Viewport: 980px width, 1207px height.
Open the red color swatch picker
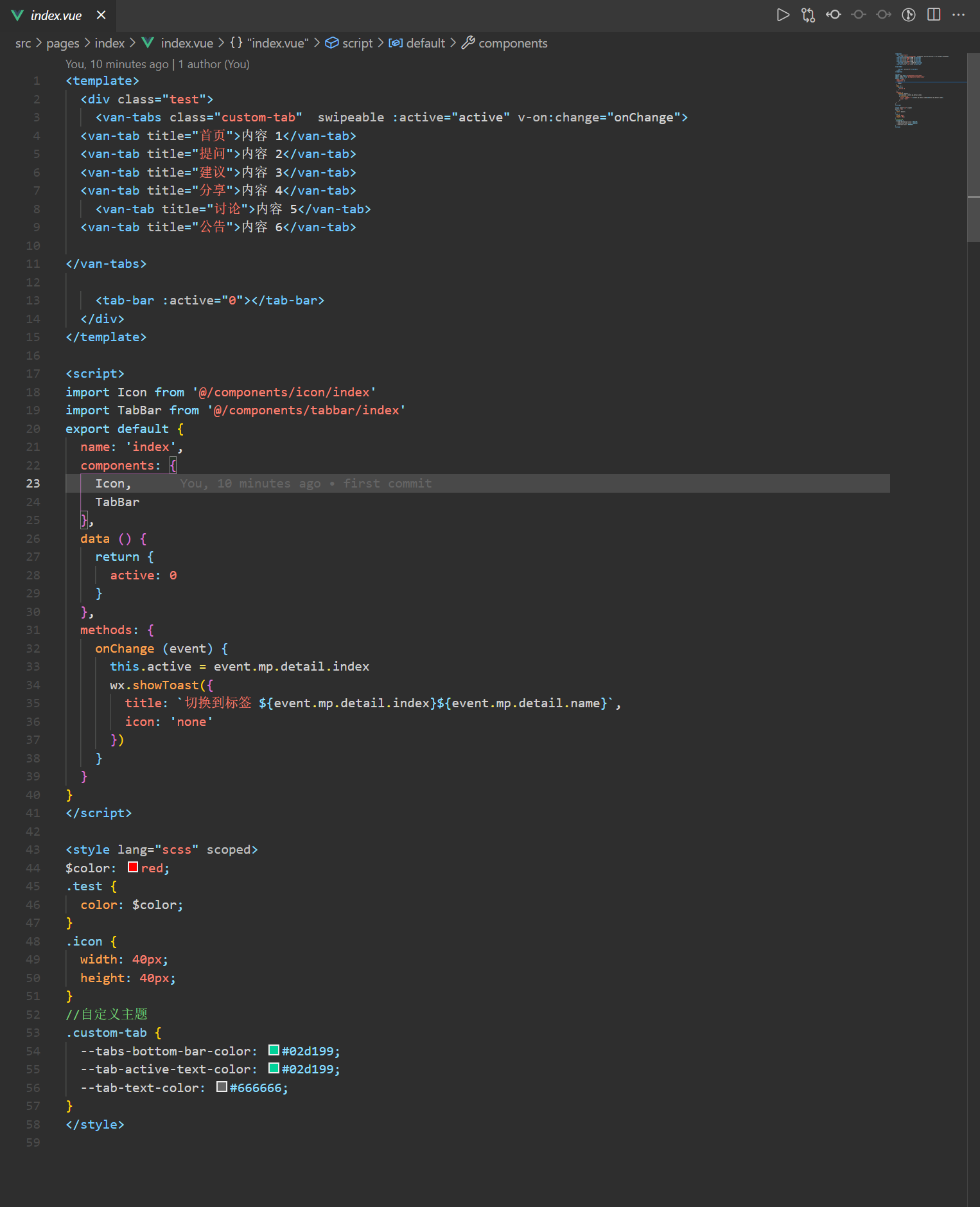[x=133, y=867]
